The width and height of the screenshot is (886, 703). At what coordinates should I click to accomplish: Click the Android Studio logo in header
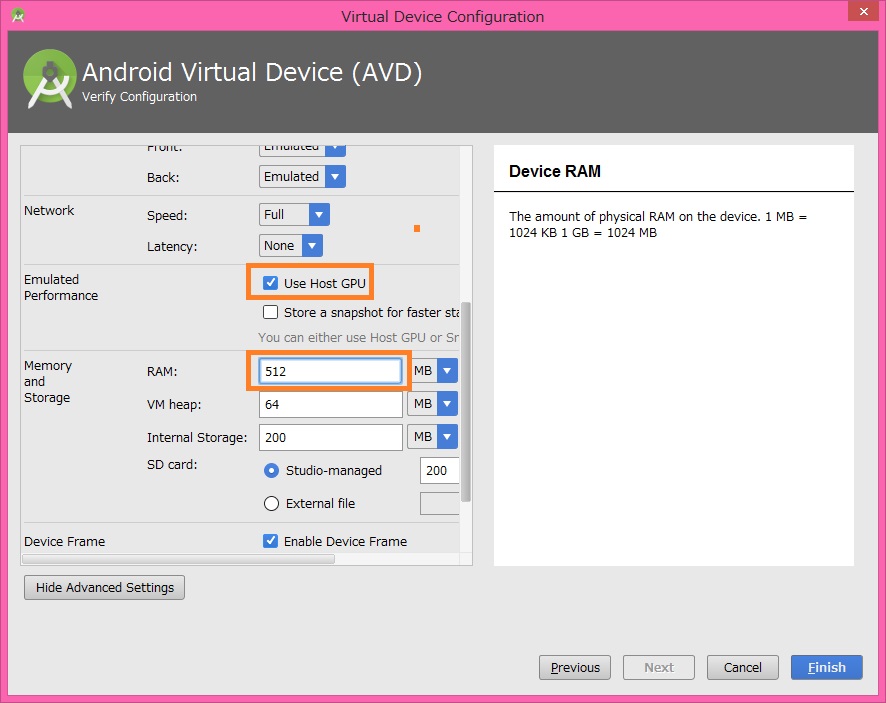50,79
